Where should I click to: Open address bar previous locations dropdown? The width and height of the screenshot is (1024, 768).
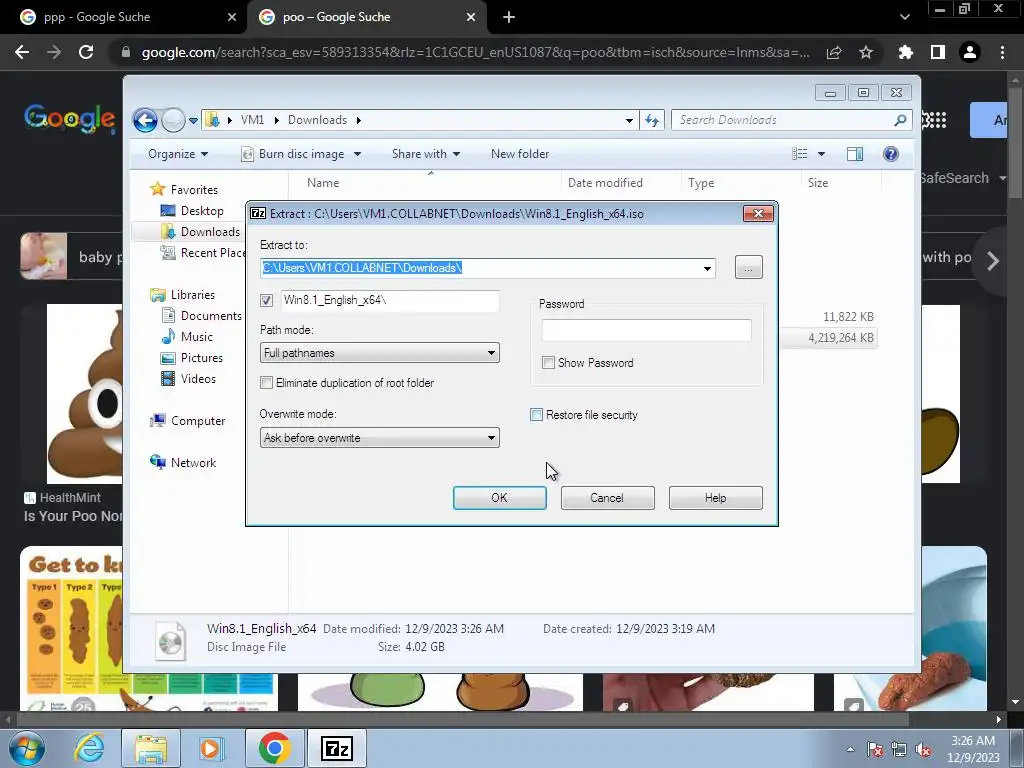tap(629, 120)
